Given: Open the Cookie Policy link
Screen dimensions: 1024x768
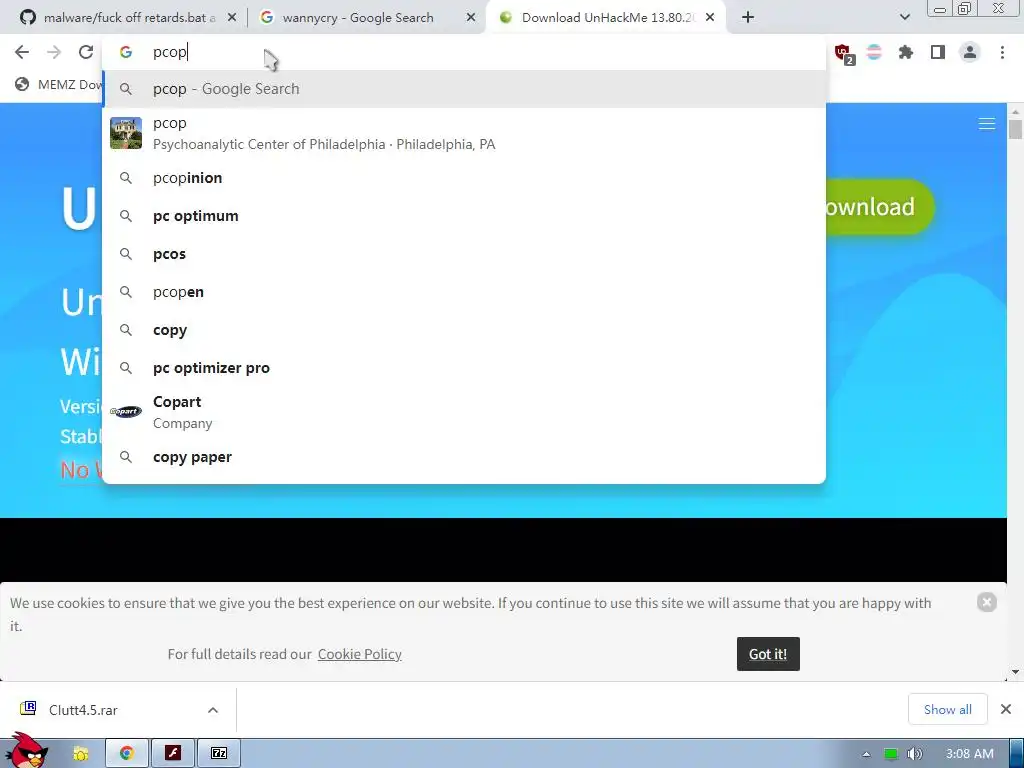Looking at the screenshot, I should tap(360, 654).
